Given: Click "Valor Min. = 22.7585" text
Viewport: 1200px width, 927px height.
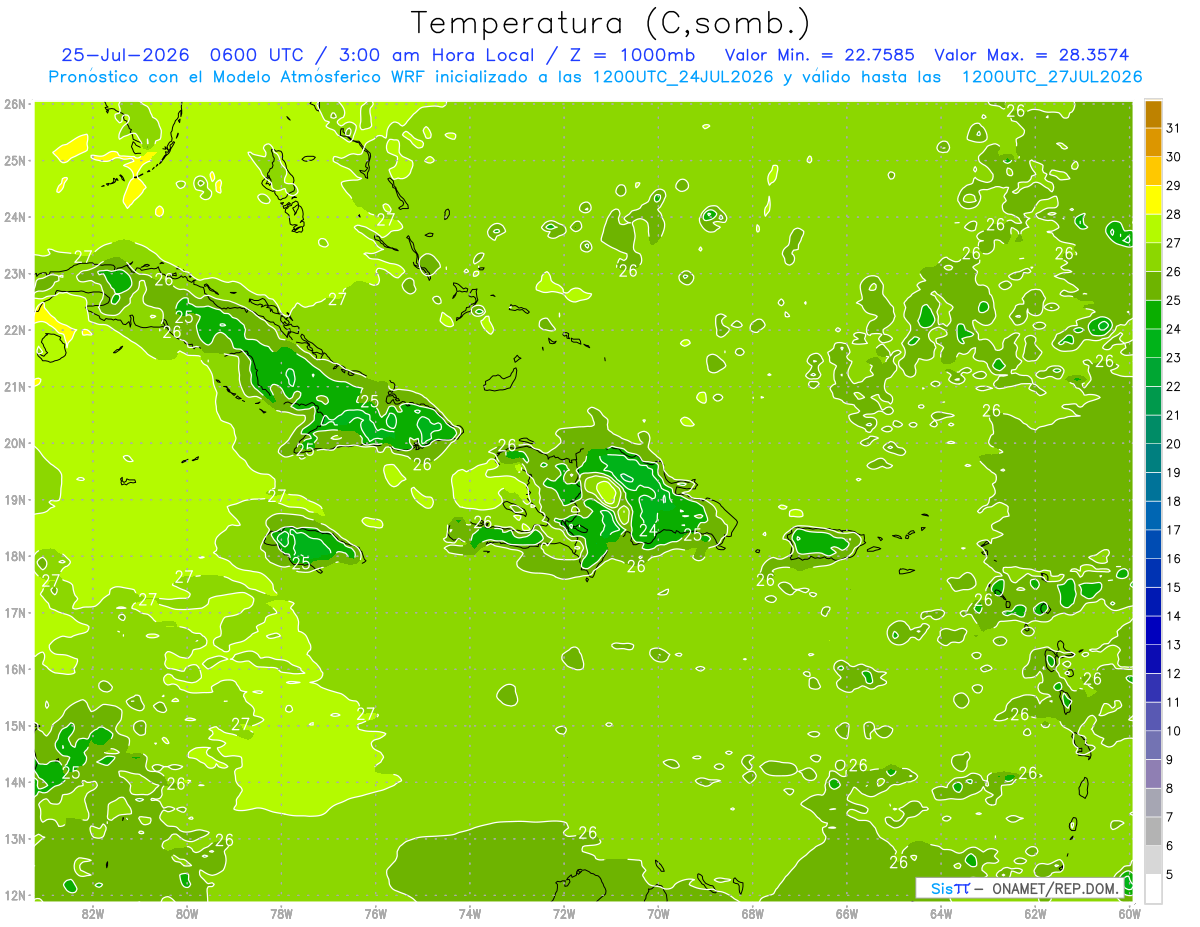Looking at the screenshot, I should coord(819,55).
